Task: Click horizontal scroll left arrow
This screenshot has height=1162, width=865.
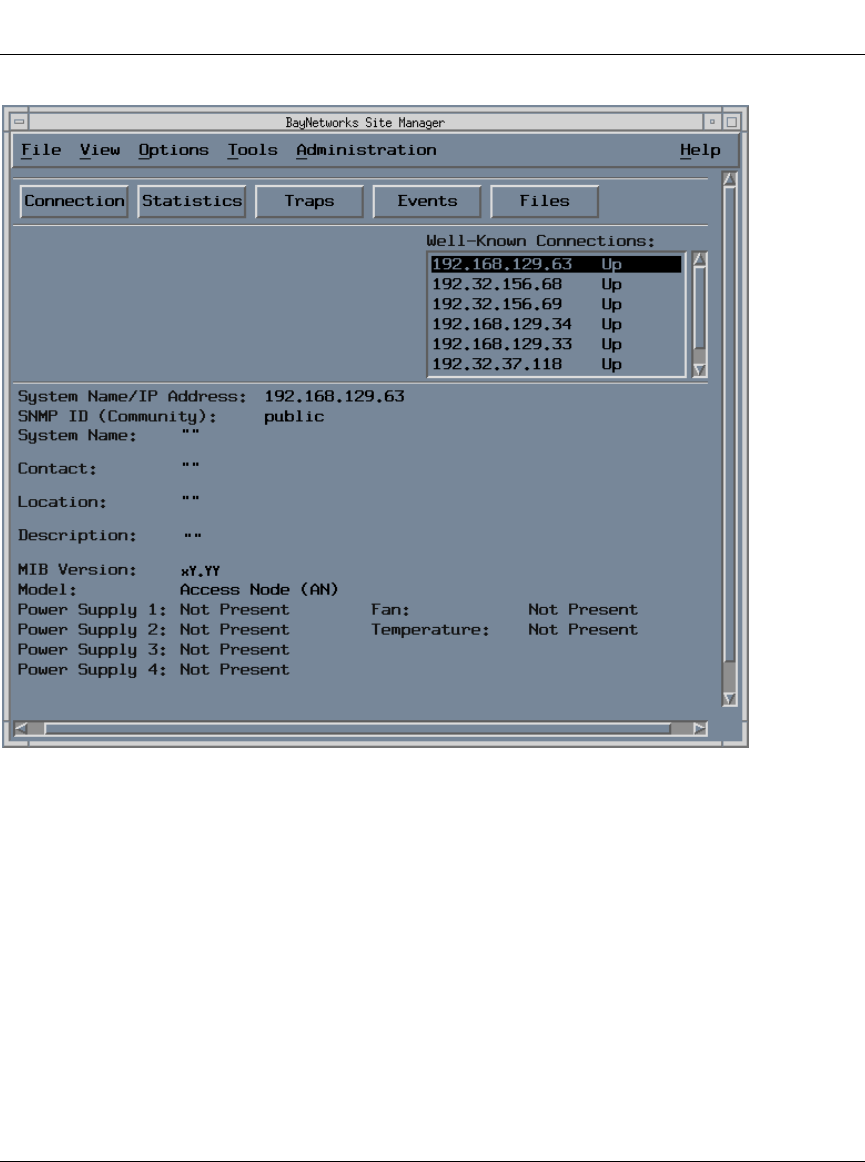Action: click(21, 728)
